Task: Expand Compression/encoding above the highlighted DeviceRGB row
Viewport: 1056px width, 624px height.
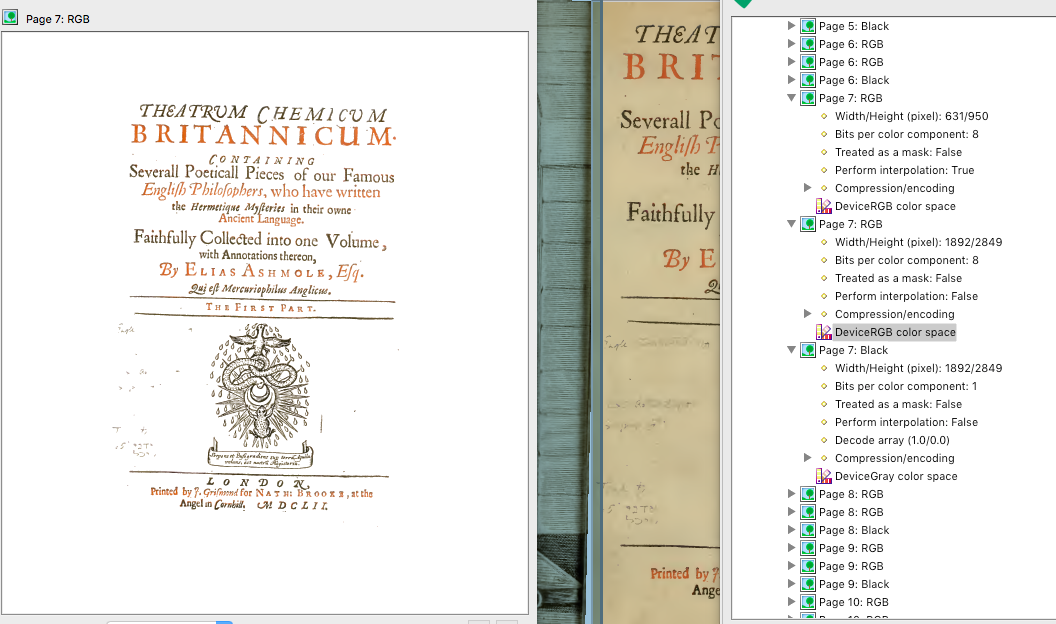Action: (x=807, y=314)
